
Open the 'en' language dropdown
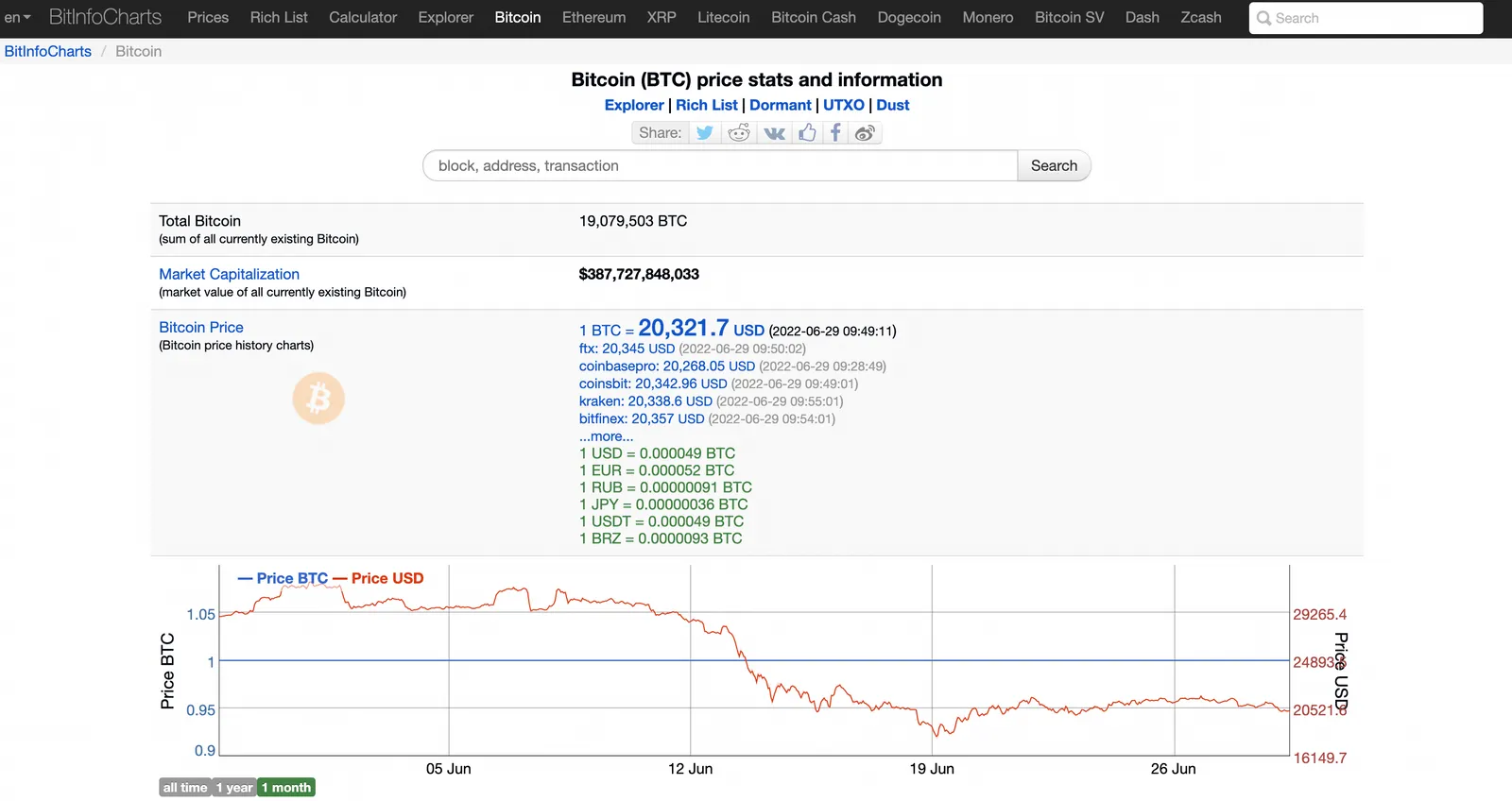17,18
